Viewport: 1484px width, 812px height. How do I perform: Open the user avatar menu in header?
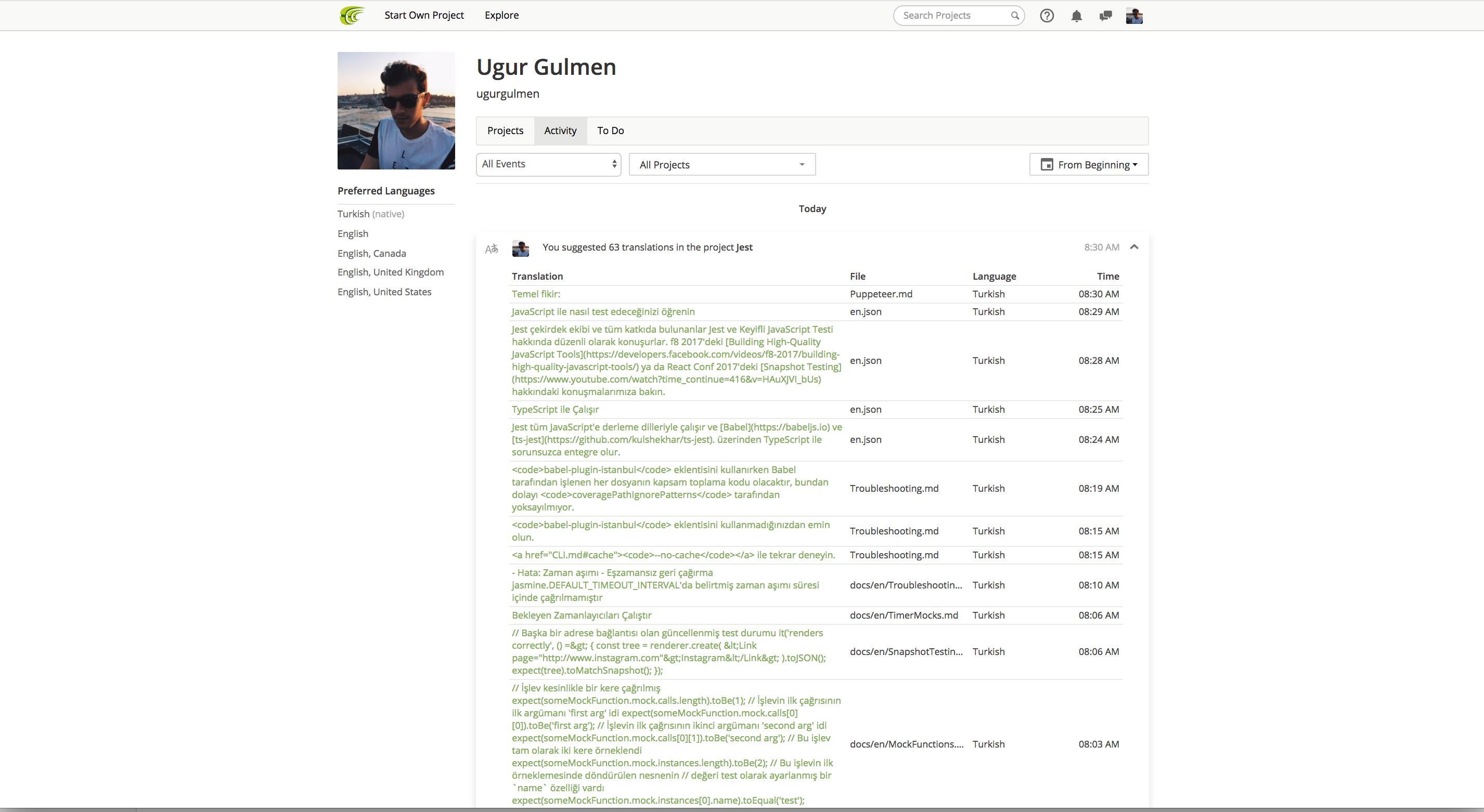point(1134,16)
